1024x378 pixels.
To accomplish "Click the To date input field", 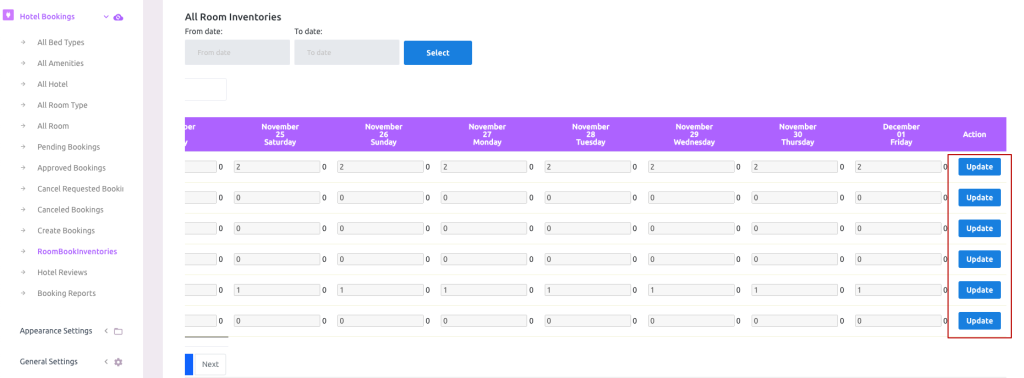I will point(347,52).
